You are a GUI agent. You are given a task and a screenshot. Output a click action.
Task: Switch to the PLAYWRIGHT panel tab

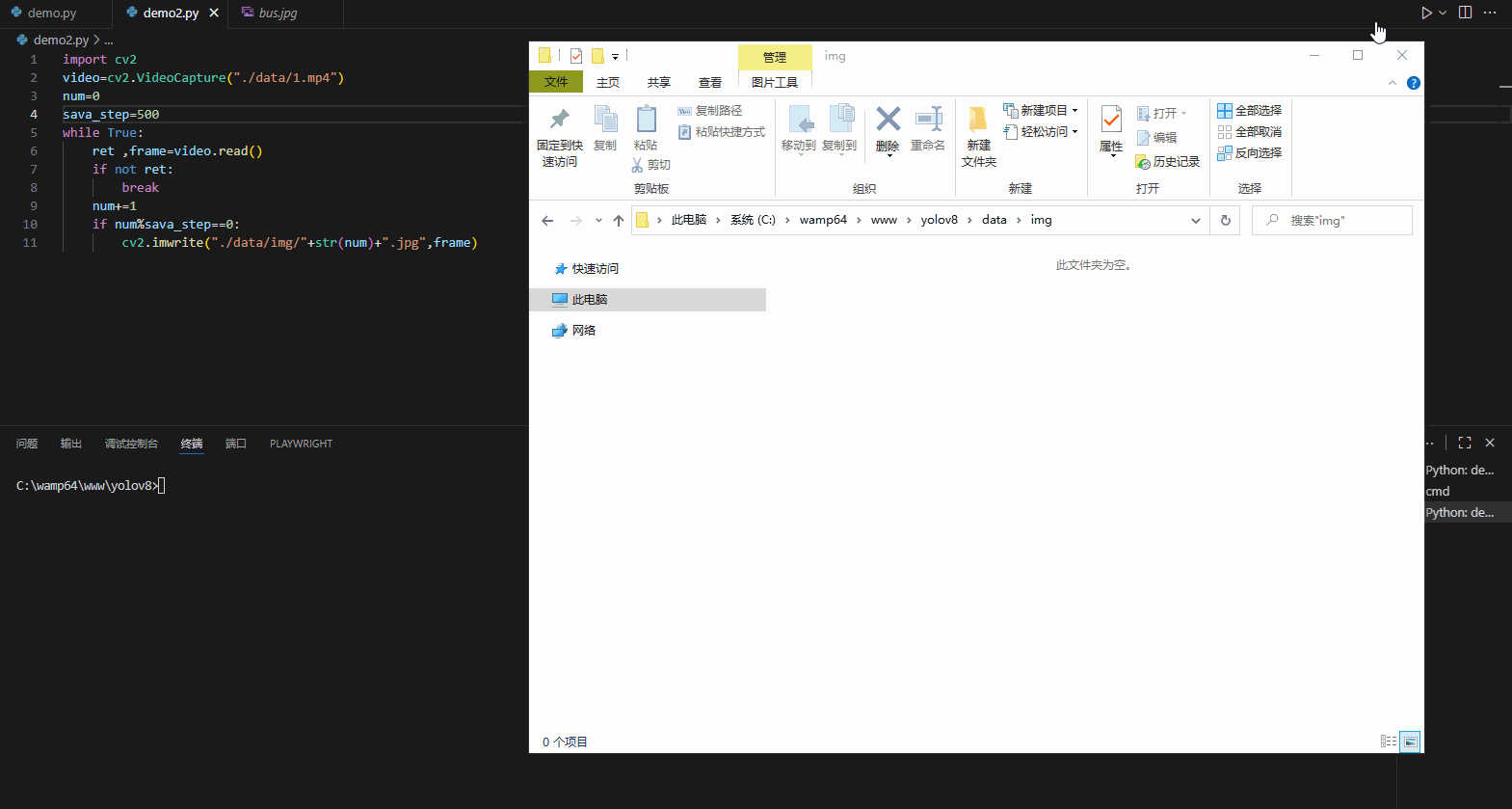[301, 444]
